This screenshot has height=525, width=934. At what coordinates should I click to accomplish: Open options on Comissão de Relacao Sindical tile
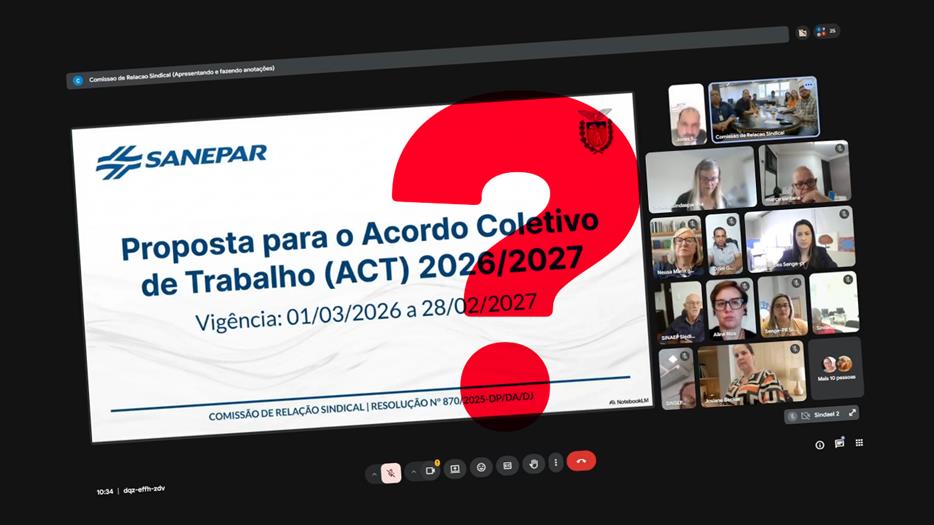point(808,85)
